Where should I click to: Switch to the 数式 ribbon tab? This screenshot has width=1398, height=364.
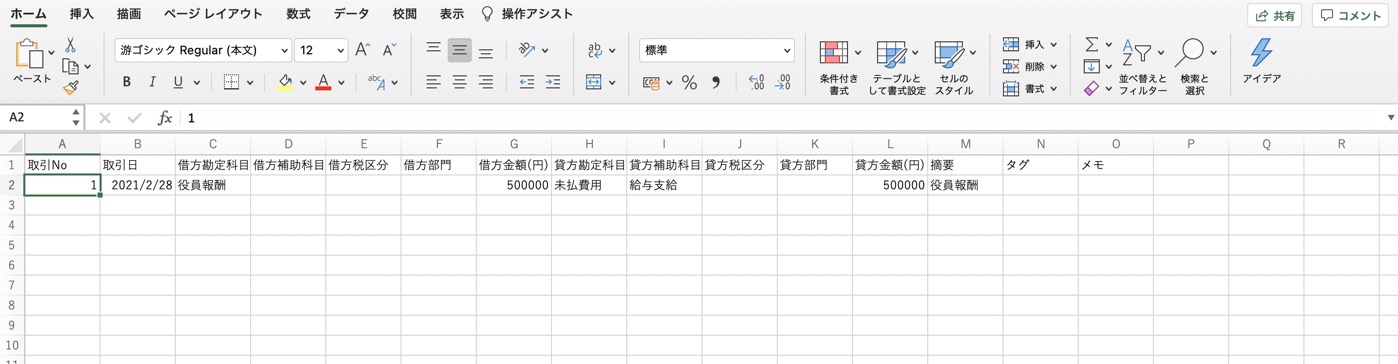tap(298, 14)
